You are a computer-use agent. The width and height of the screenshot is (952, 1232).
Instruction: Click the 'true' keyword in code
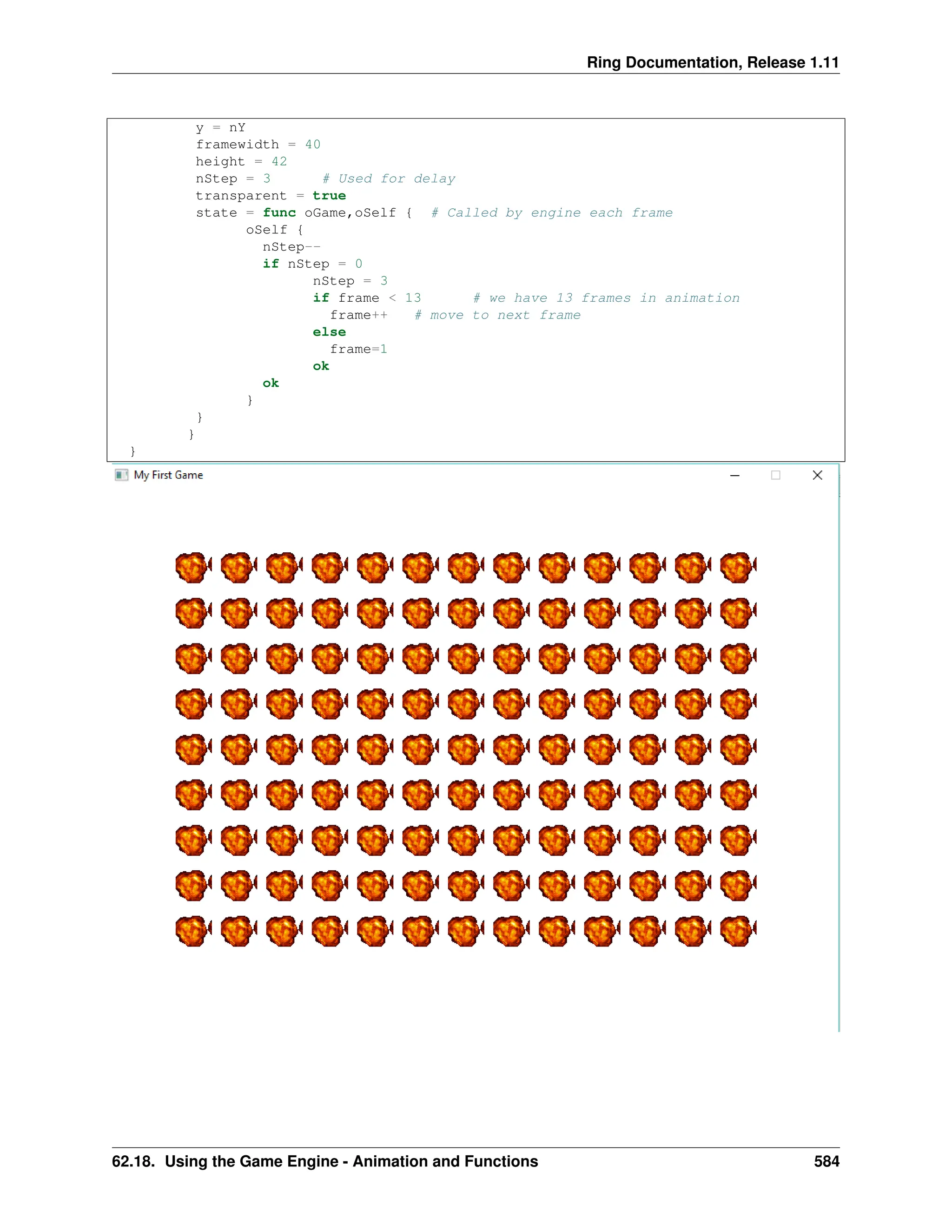coord(329,196)
